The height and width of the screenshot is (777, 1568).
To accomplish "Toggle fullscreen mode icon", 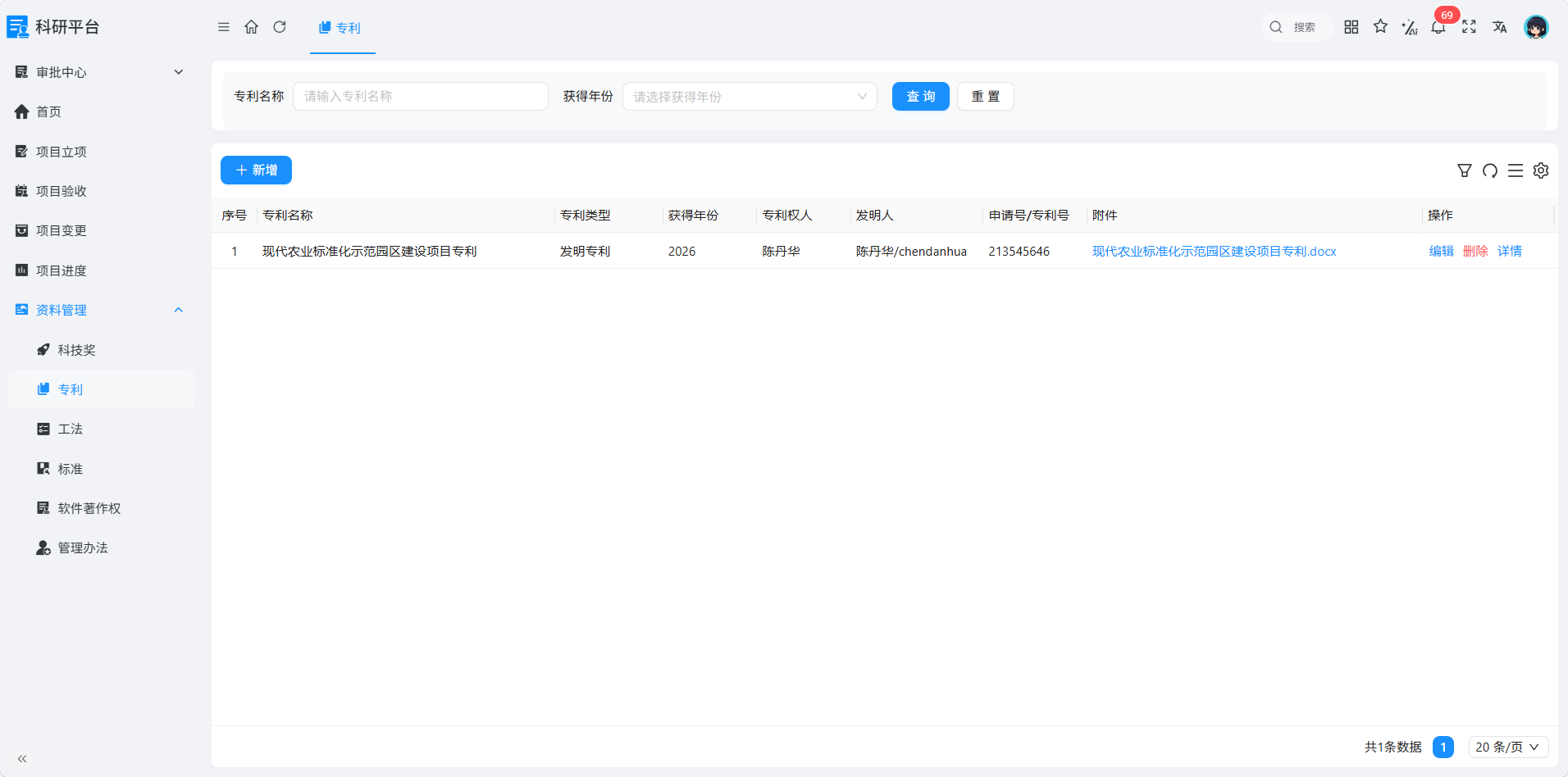I will pos(1469,27).
